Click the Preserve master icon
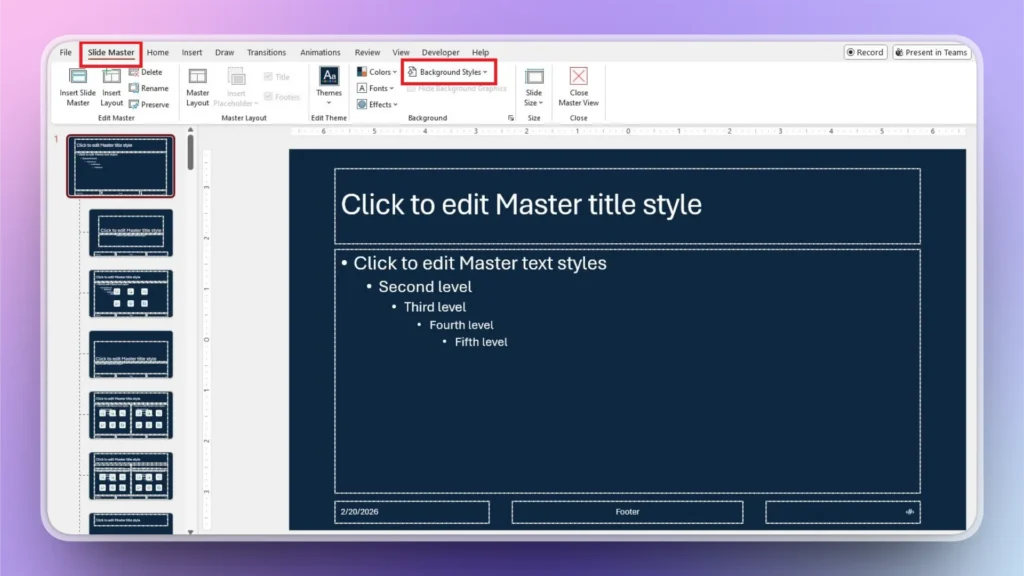 point(148,102)
